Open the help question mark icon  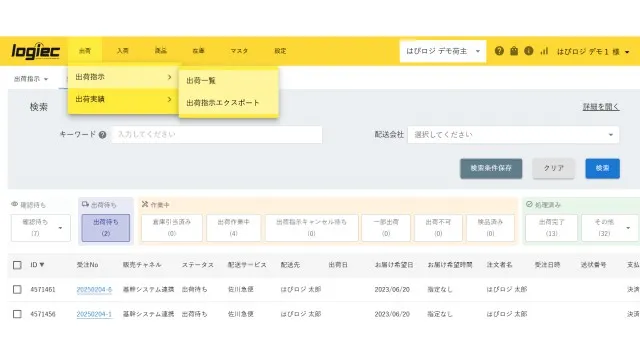coord(499,51)
